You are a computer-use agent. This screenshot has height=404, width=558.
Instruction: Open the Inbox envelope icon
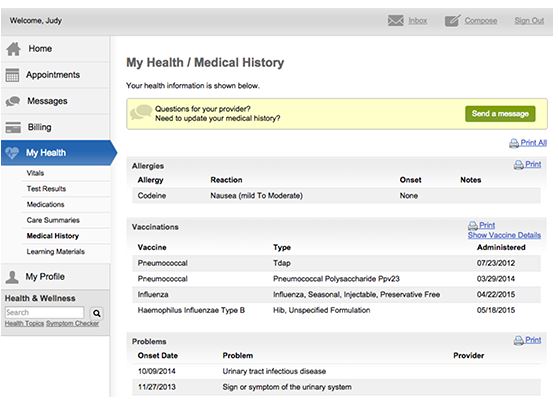pos(395,21)
